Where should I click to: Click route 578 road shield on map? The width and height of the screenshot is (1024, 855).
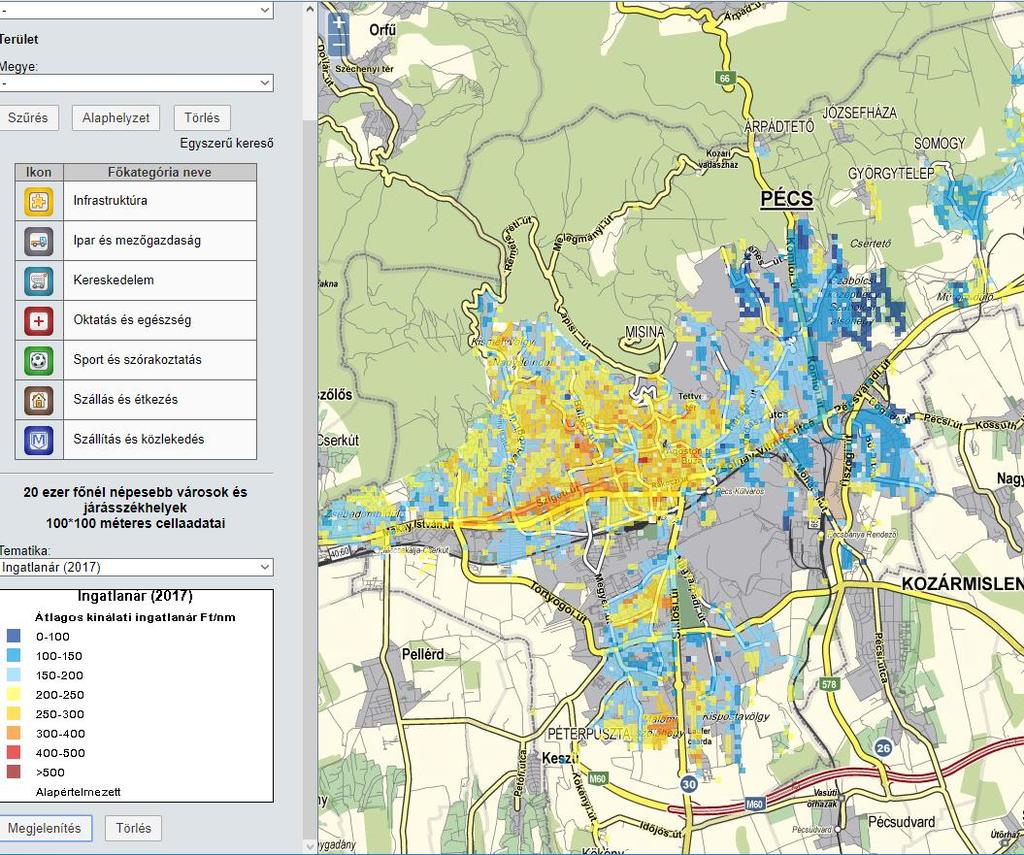829,684
